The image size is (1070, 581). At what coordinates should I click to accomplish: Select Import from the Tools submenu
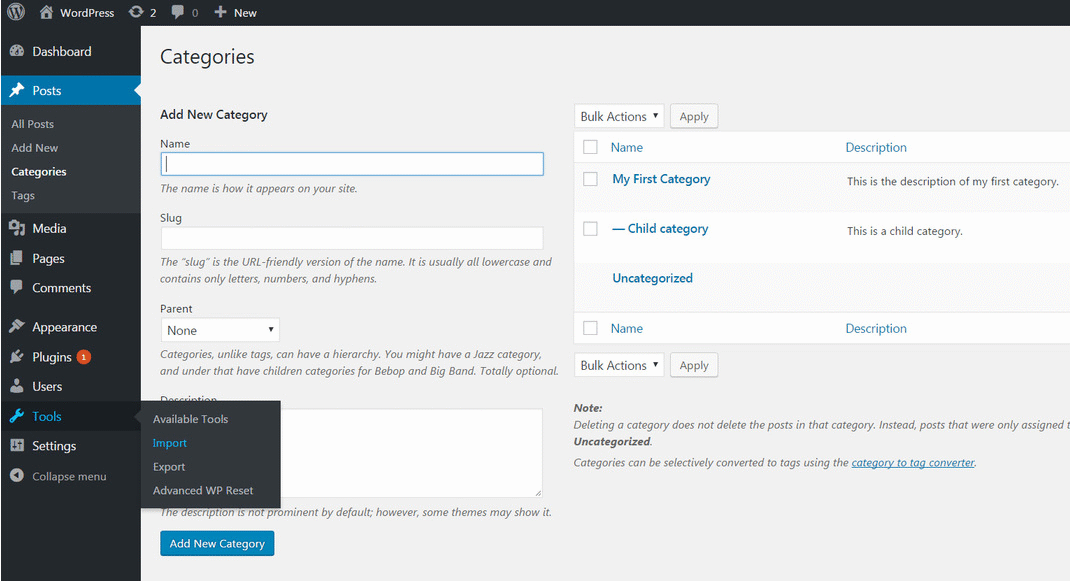[169, 442]
